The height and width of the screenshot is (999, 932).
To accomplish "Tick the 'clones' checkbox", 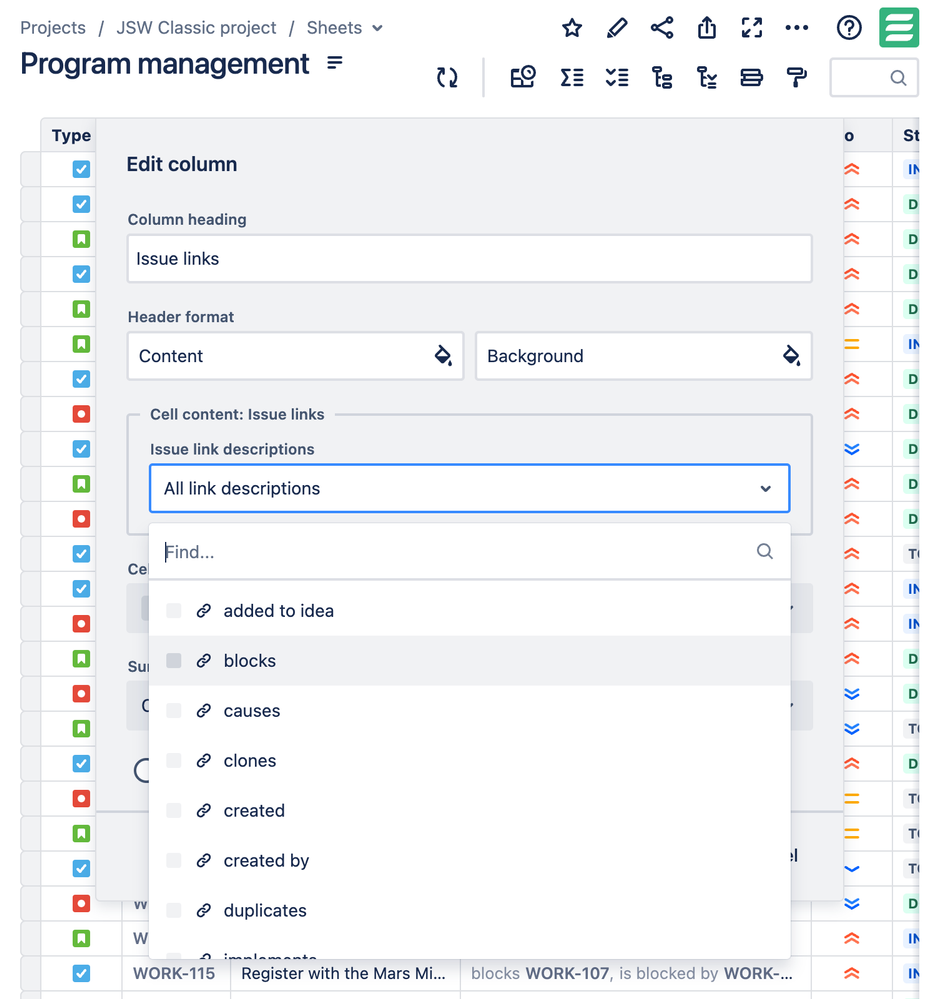I will [x=173, y=760].
